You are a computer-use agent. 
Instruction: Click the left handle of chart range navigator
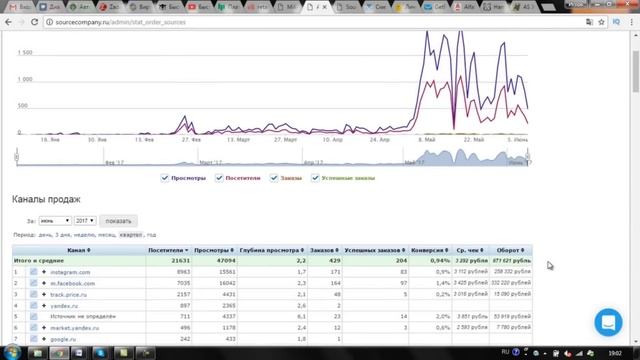(x=17, y=157)
